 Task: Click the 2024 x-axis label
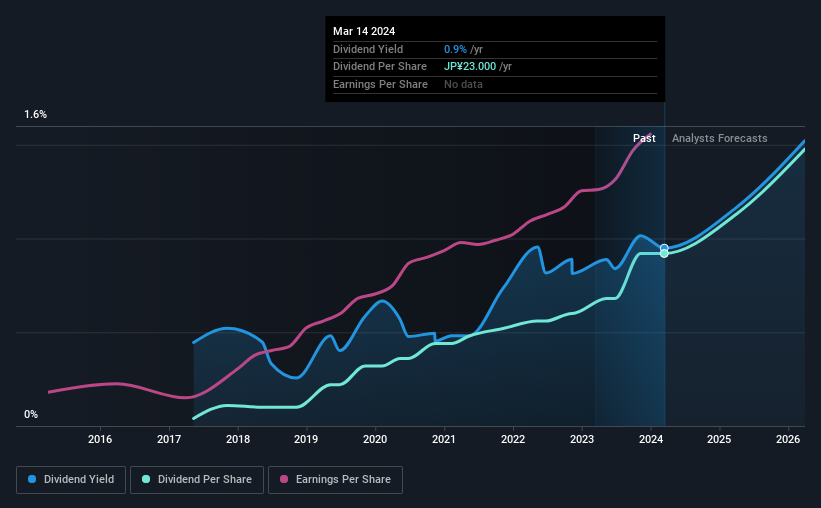click(x=651, y=439)
